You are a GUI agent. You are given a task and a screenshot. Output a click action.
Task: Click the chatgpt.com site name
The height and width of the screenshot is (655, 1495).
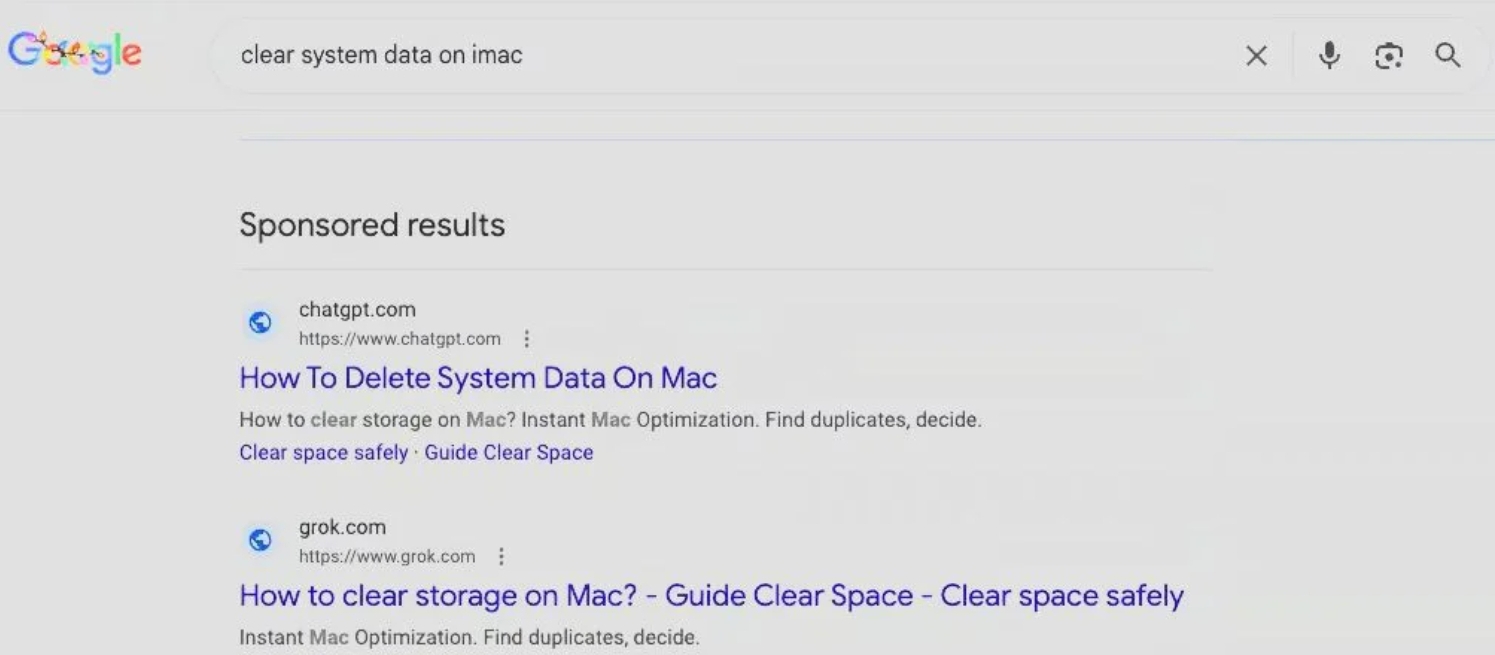pos(357,310)
